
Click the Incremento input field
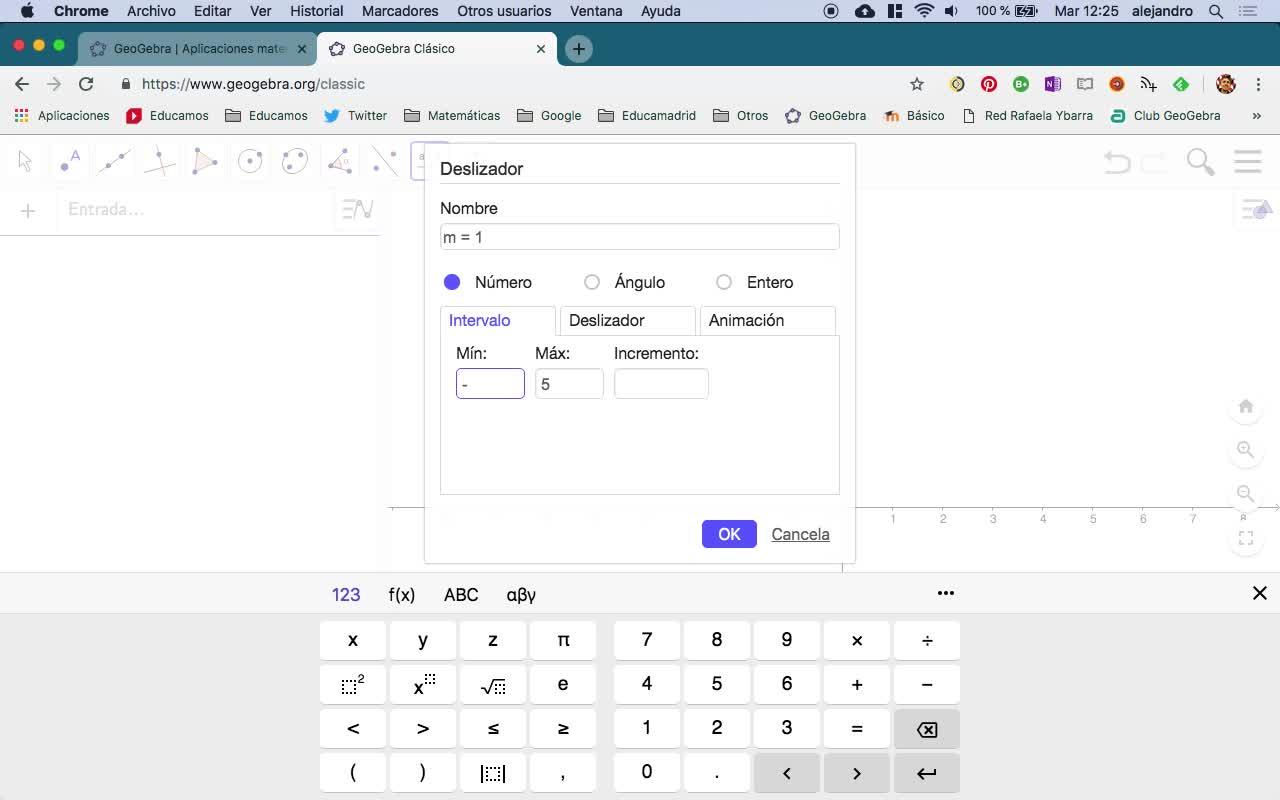coord(661,384)
